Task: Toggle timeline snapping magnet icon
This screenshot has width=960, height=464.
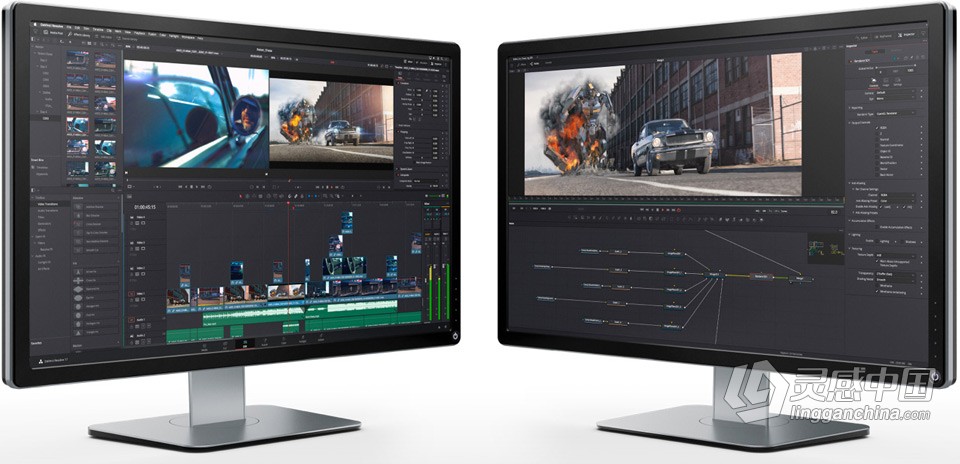Action: 289,196
